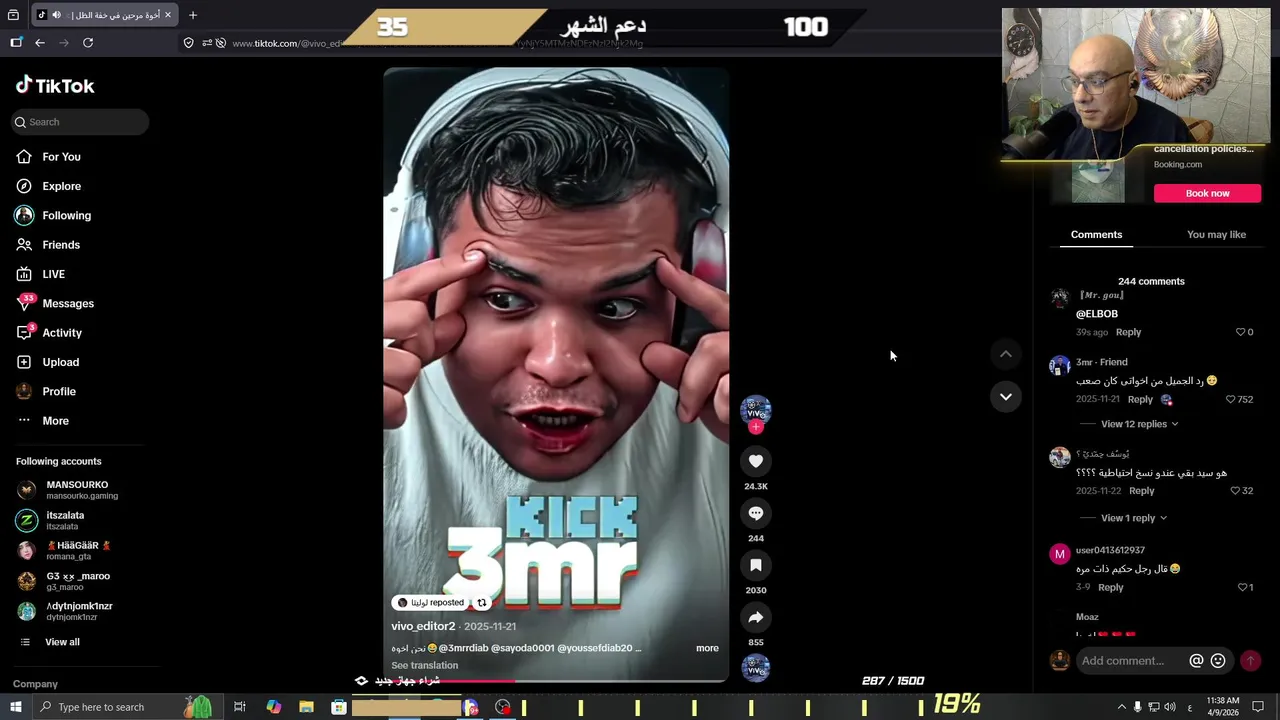
Task: Insert mention with @ icon
Action: 1196,661
